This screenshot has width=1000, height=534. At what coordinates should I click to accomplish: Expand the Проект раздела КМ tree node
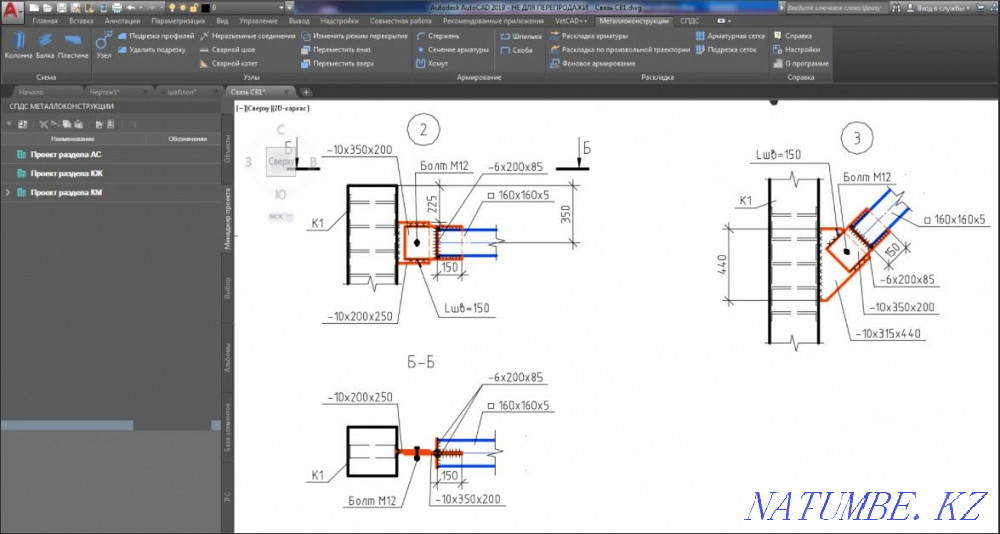click(x=8, y=191)
